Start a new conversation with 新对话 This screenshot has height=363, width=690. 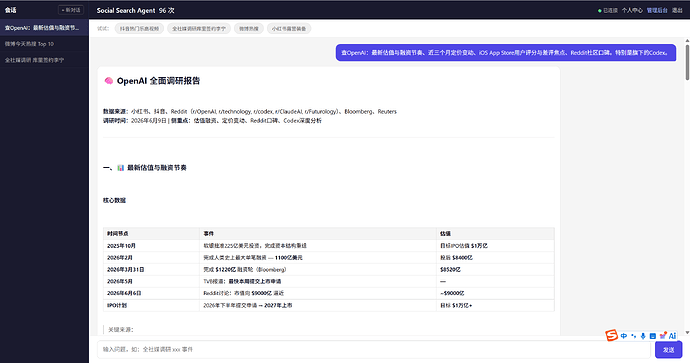pyautogui.click(x=71, y=10)
